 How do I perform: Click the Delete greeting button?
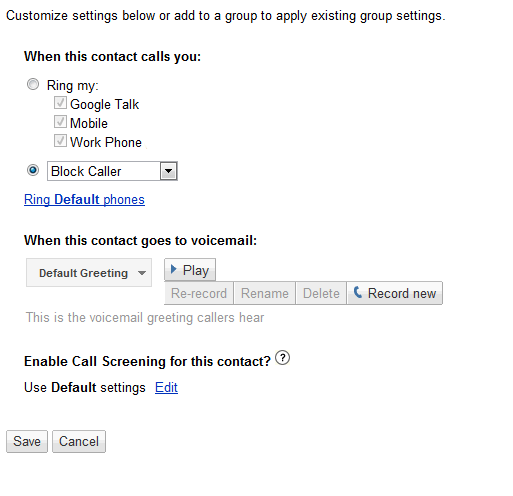tap(321, 293)
